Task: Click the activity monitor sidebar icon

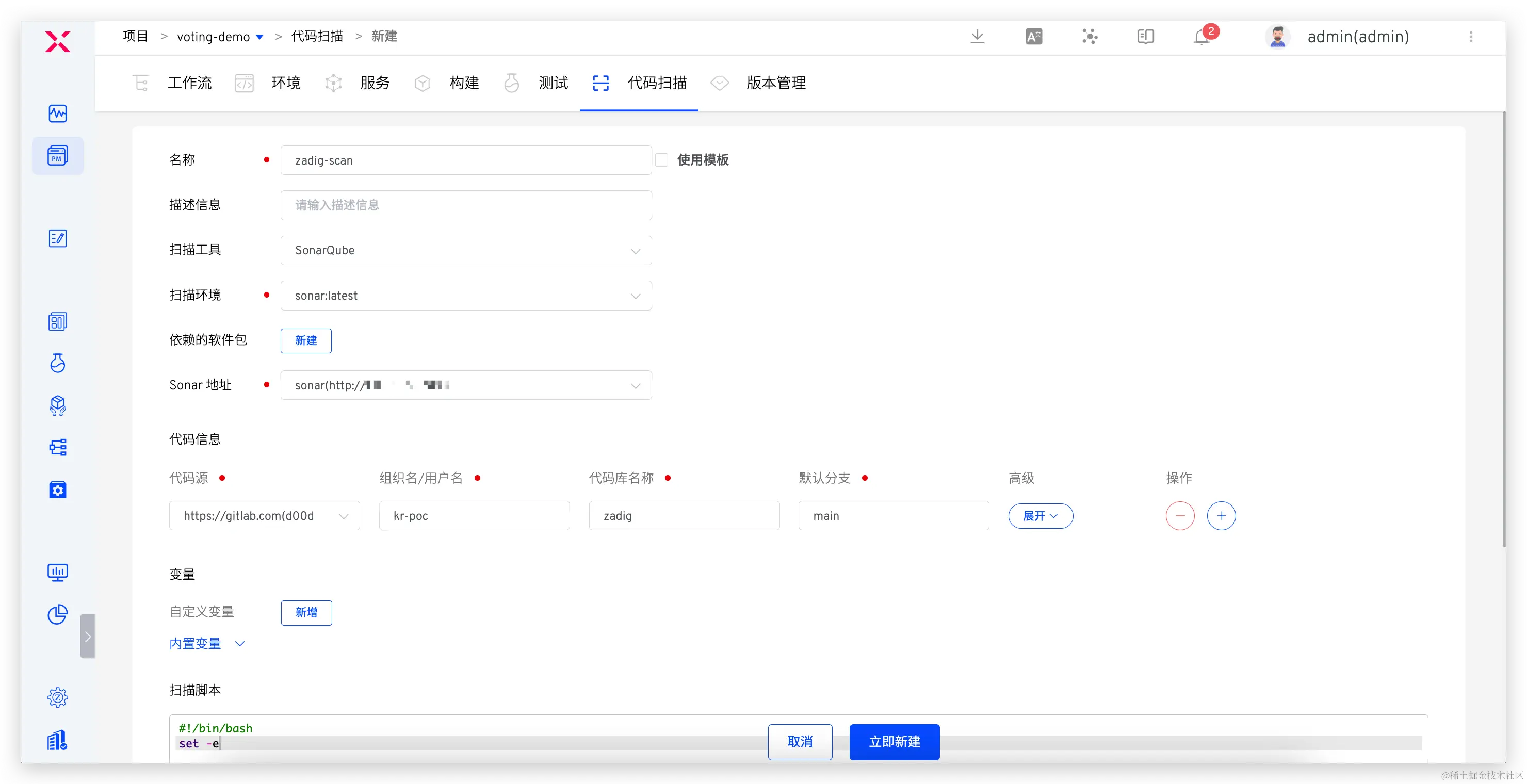Action: [57, 113]
